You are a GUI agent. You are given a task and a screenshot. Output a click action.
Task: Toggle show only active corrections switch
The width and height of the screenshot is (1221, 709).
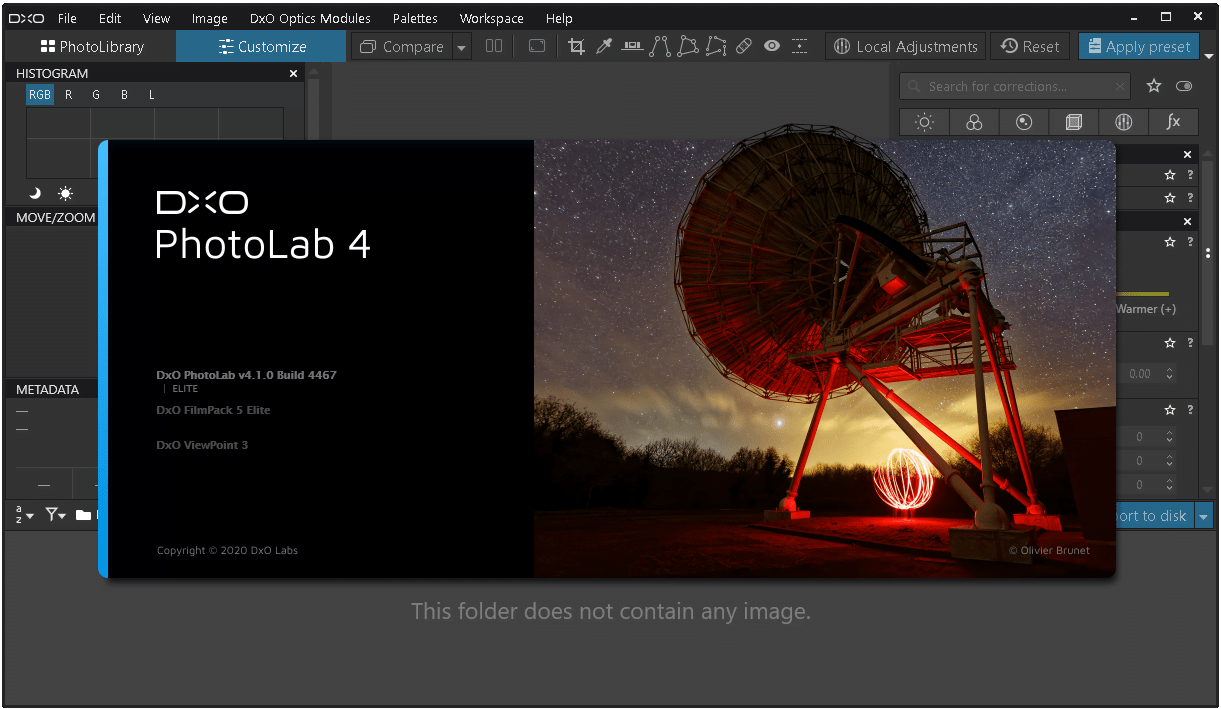pyautogui.click(x=1184, y=87)
